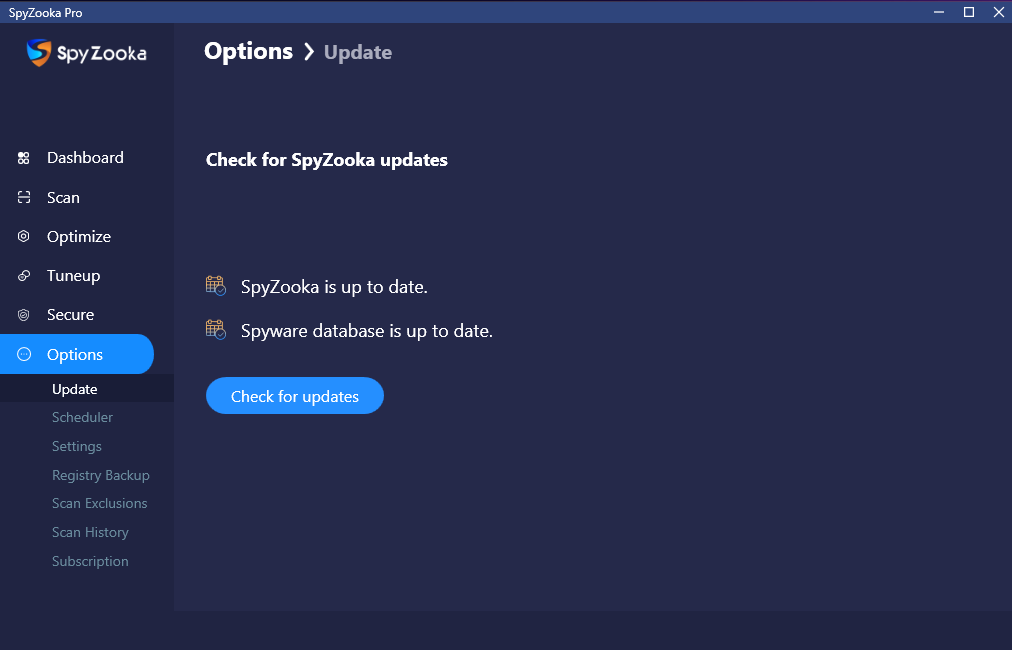Click the Spyware database status icon
The height and width of the screenshot is (650, 1012).
[216, 329]
